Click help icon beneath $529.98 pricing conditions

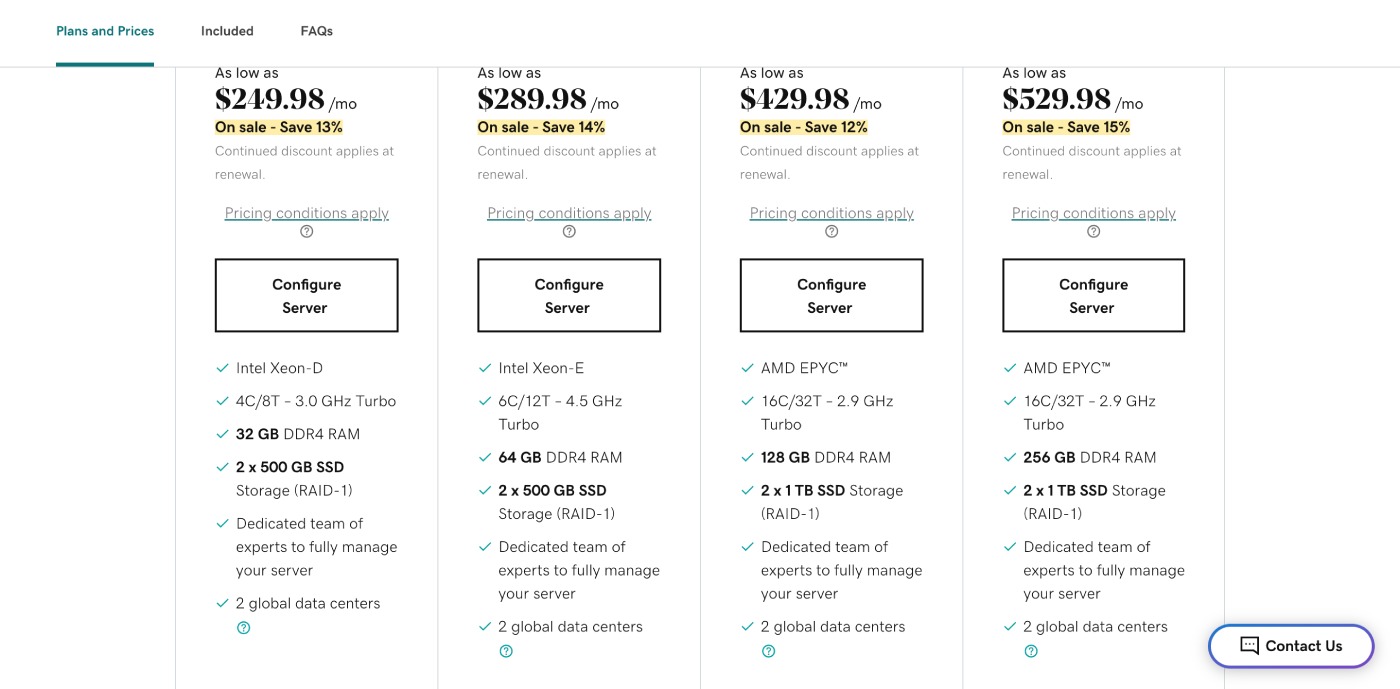point(1093,231)
